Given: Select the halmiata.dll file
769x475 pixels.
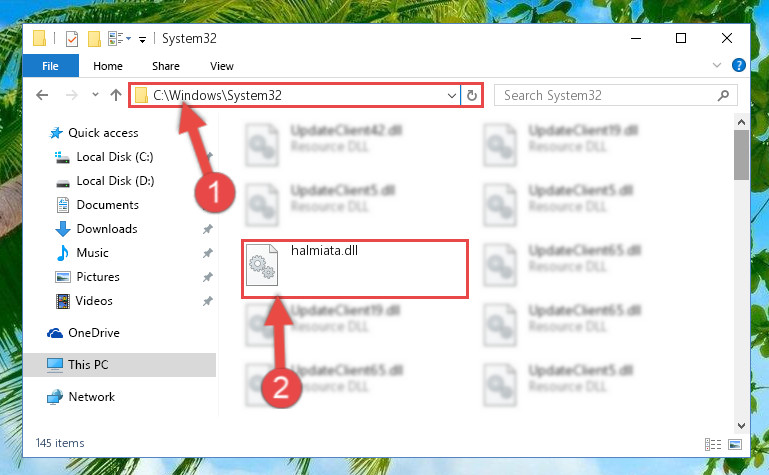Looking at the screenshot, I should click(355, 268).
